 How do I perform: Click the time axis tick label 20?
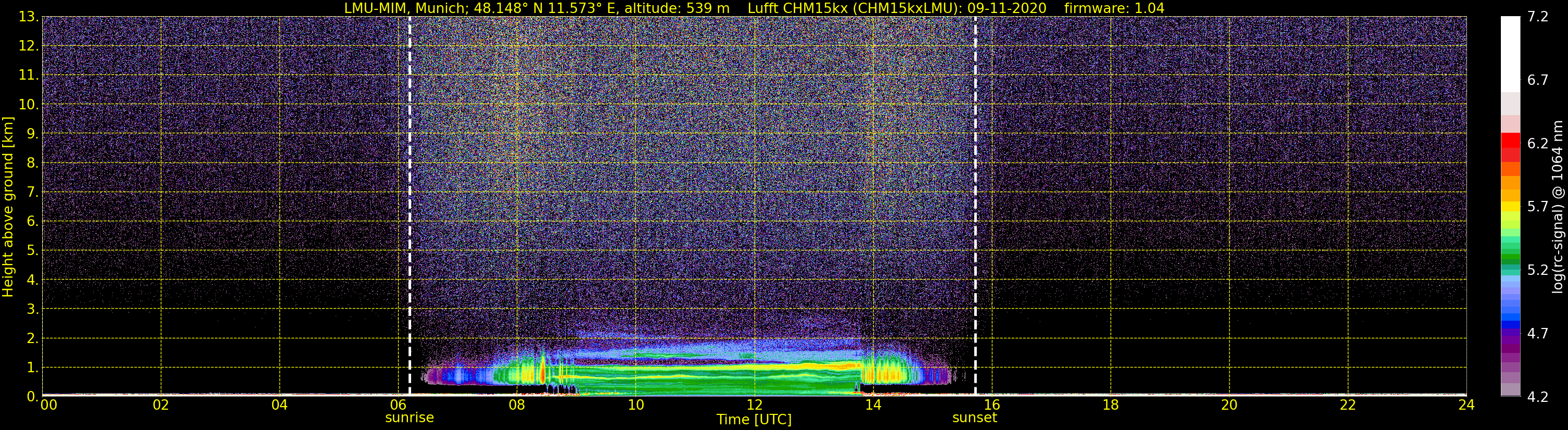tap(1229, 405)
